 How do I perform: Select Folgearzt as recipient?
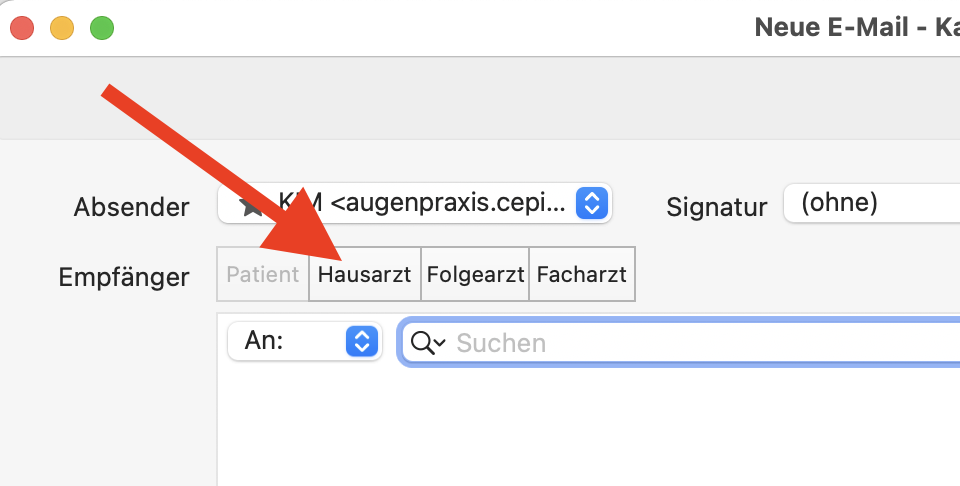coord(475,274)
